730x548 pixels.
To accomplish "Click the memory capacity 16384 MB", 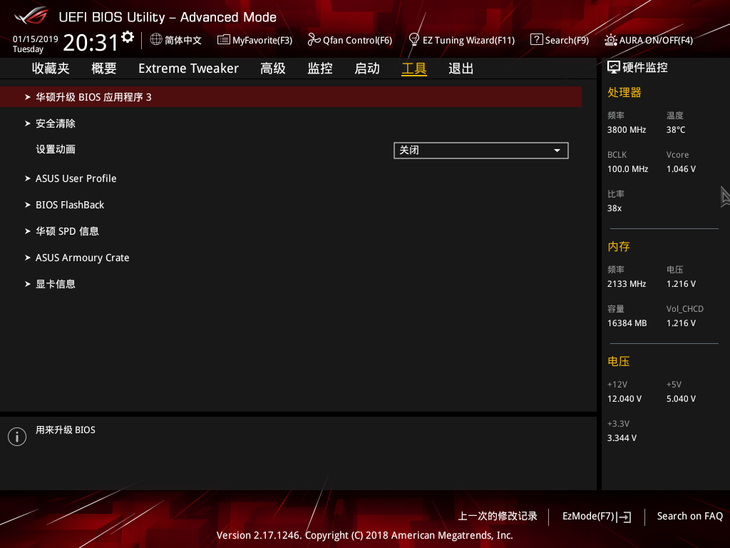I will point(627,323).
